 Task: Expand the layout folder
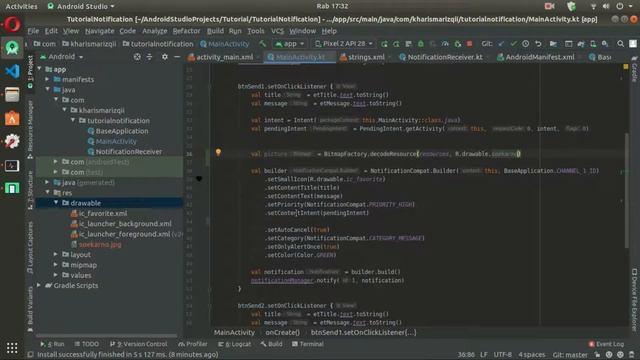[56, 254]
